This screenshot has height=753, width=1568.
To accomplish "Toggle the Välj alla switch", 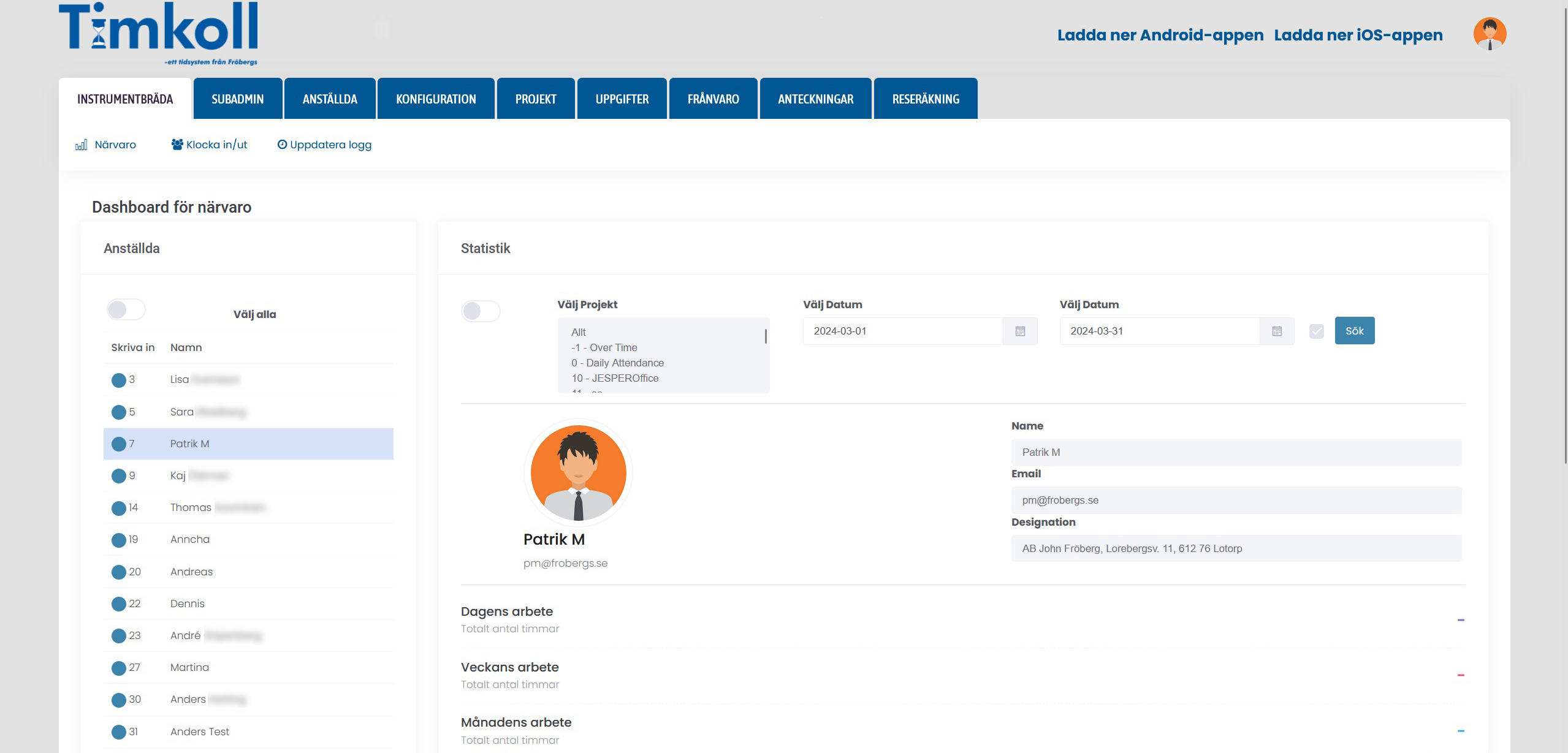I will (126, 309).
